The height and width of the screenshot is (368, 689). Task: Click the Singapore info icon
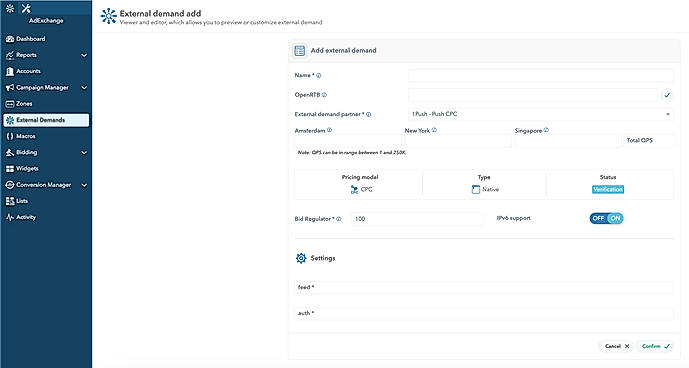pos(546,130)
